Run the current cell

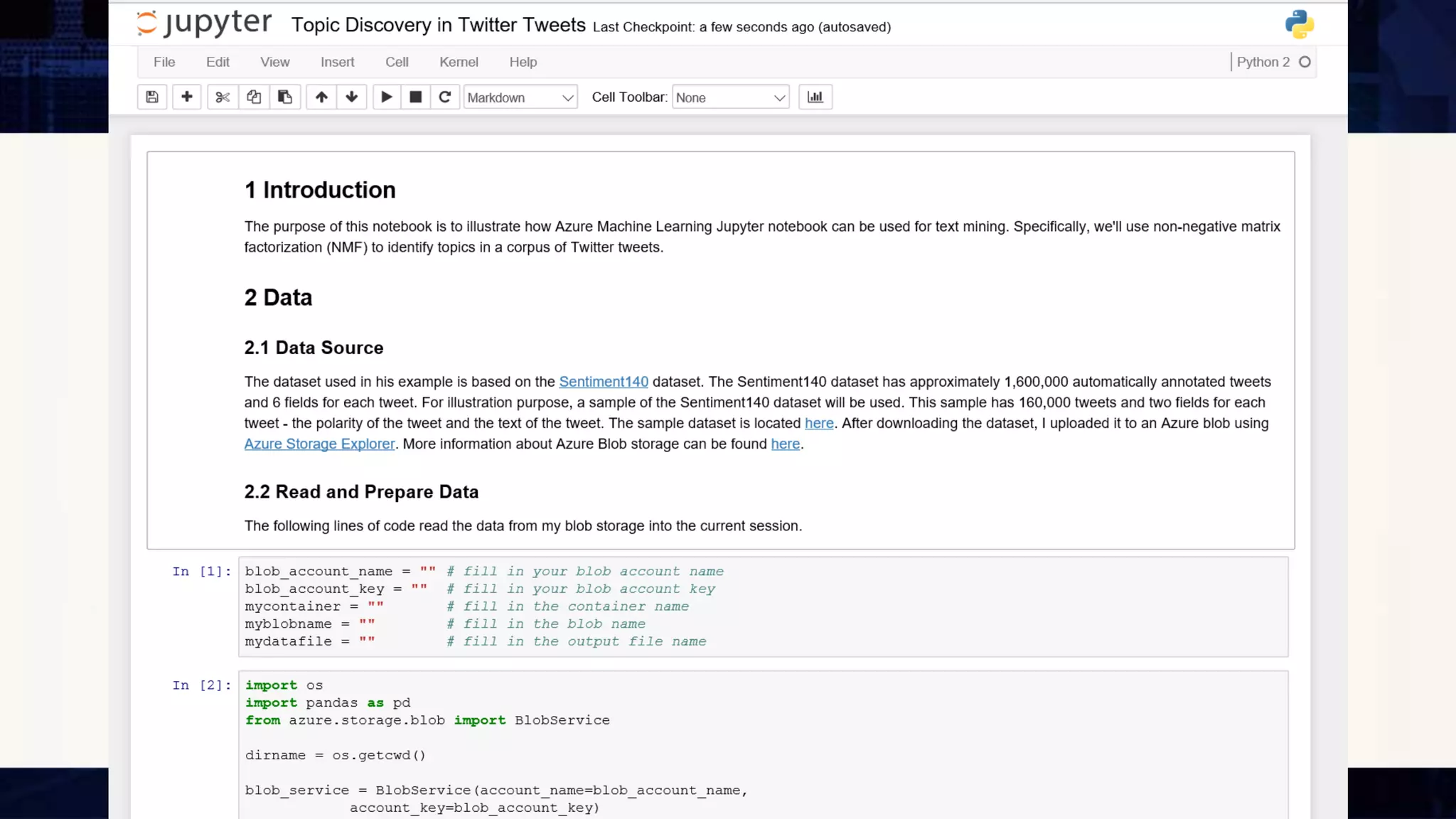pyautogui.click(x=386, y=97)
